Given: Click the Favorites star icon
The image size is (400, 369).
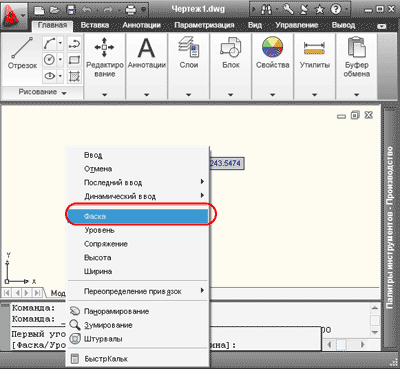Looking at the screenshot, I should (x=320, y=9).
